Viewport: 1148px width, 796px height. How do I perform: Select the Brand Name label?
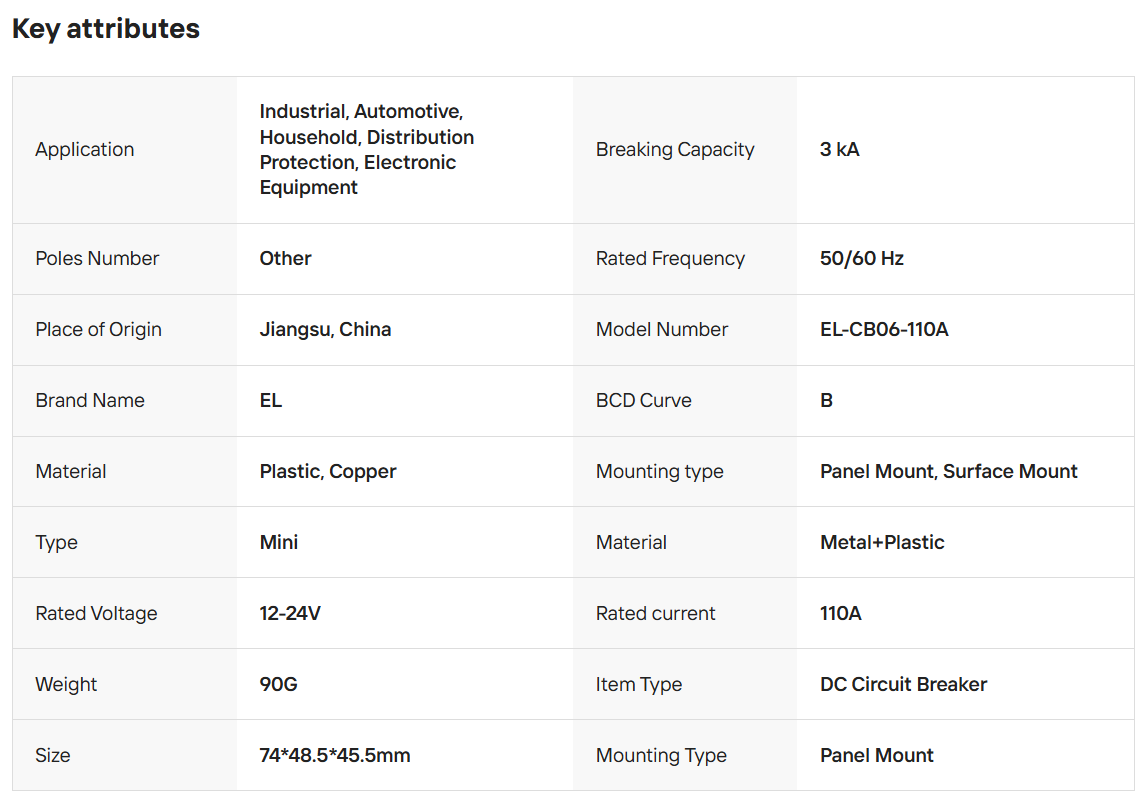click(x=90, y=401)
